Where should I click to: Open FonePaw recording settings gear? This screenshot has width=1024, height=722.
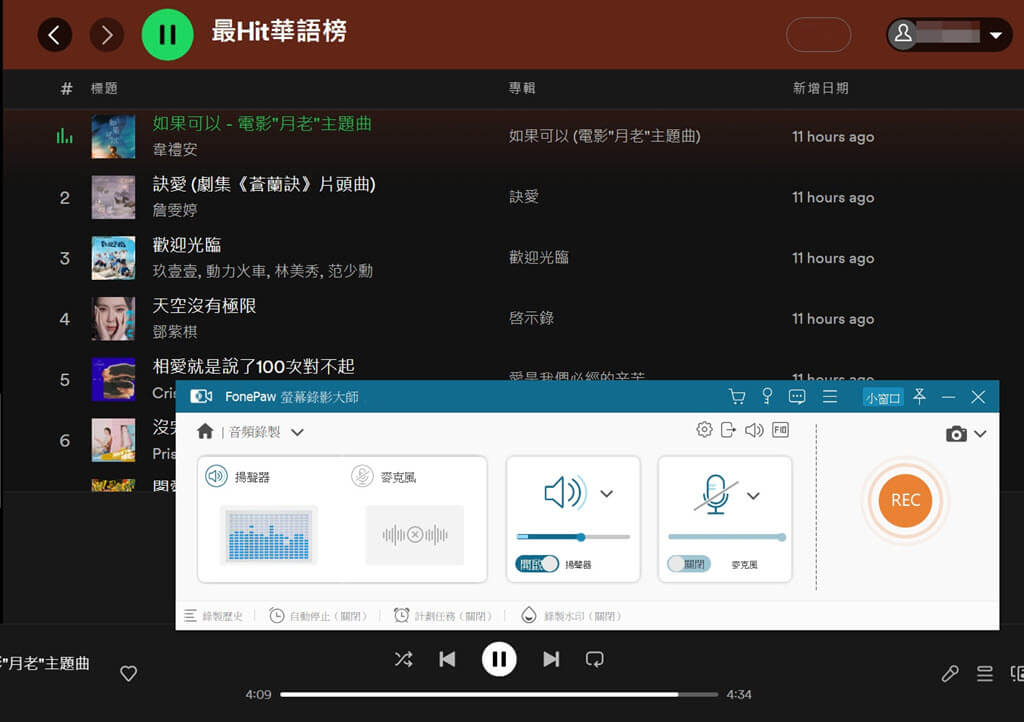pos(704,430)
